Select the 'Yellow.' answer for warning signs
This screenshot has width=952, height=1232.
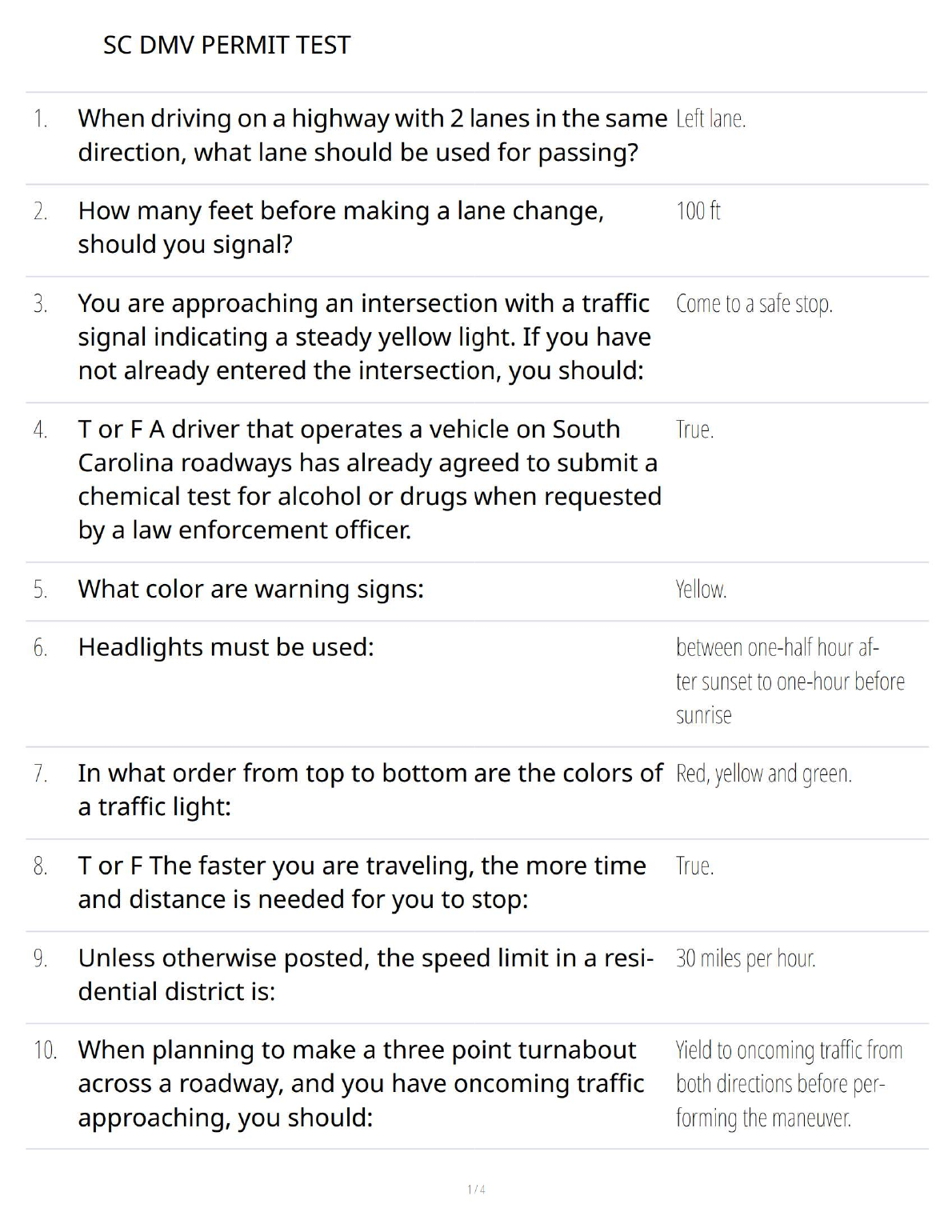pos(701,590)
